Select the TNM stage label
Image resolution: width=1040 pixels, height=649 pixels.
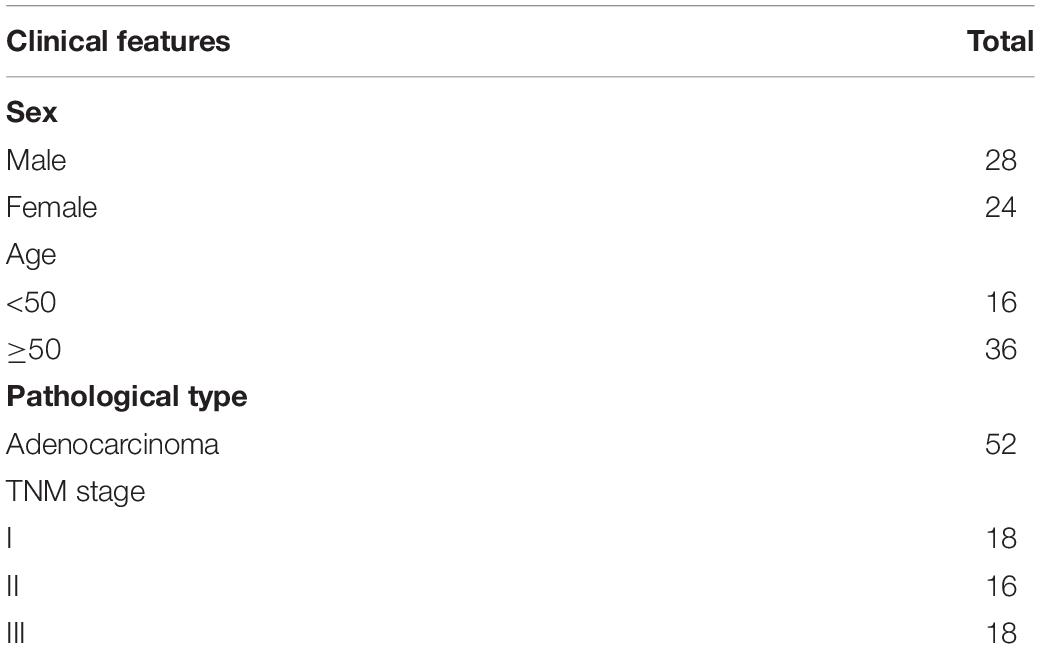pyautogui.click(x=76, y=492)
